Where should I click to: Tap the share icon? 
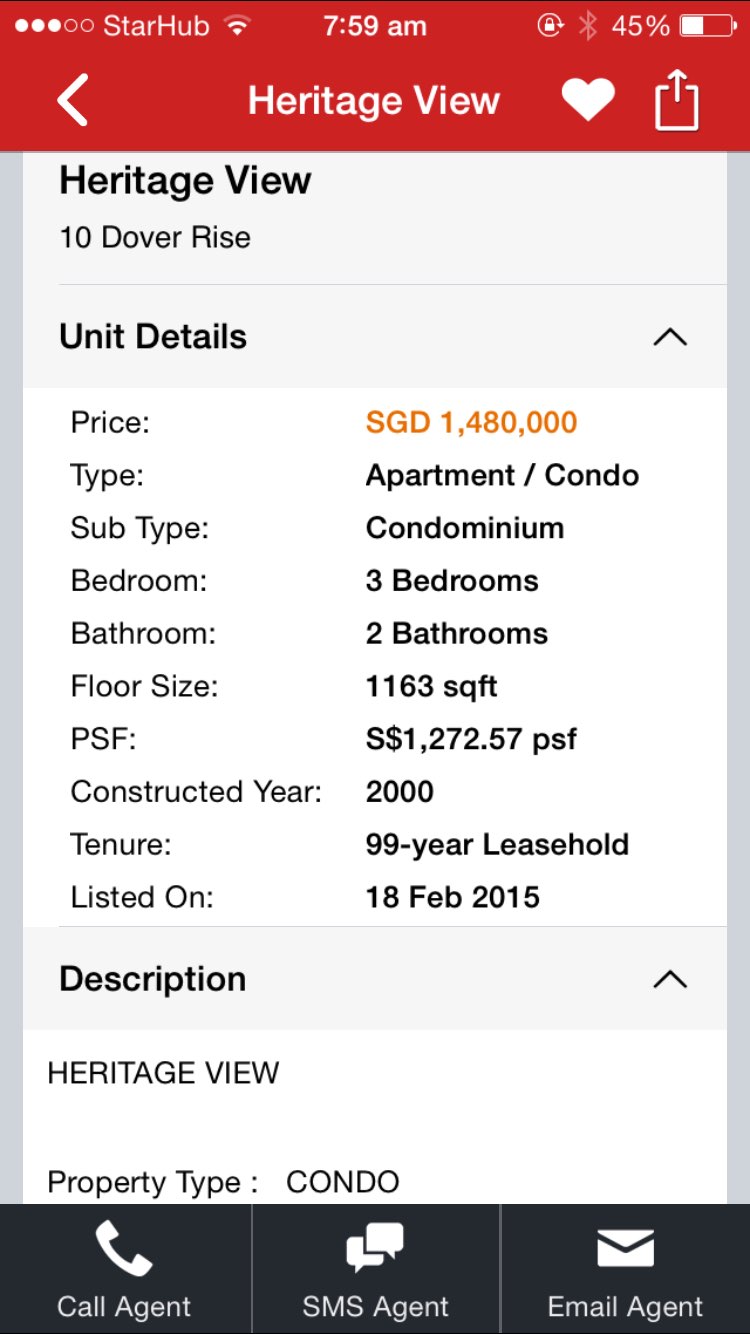(676, 99)
